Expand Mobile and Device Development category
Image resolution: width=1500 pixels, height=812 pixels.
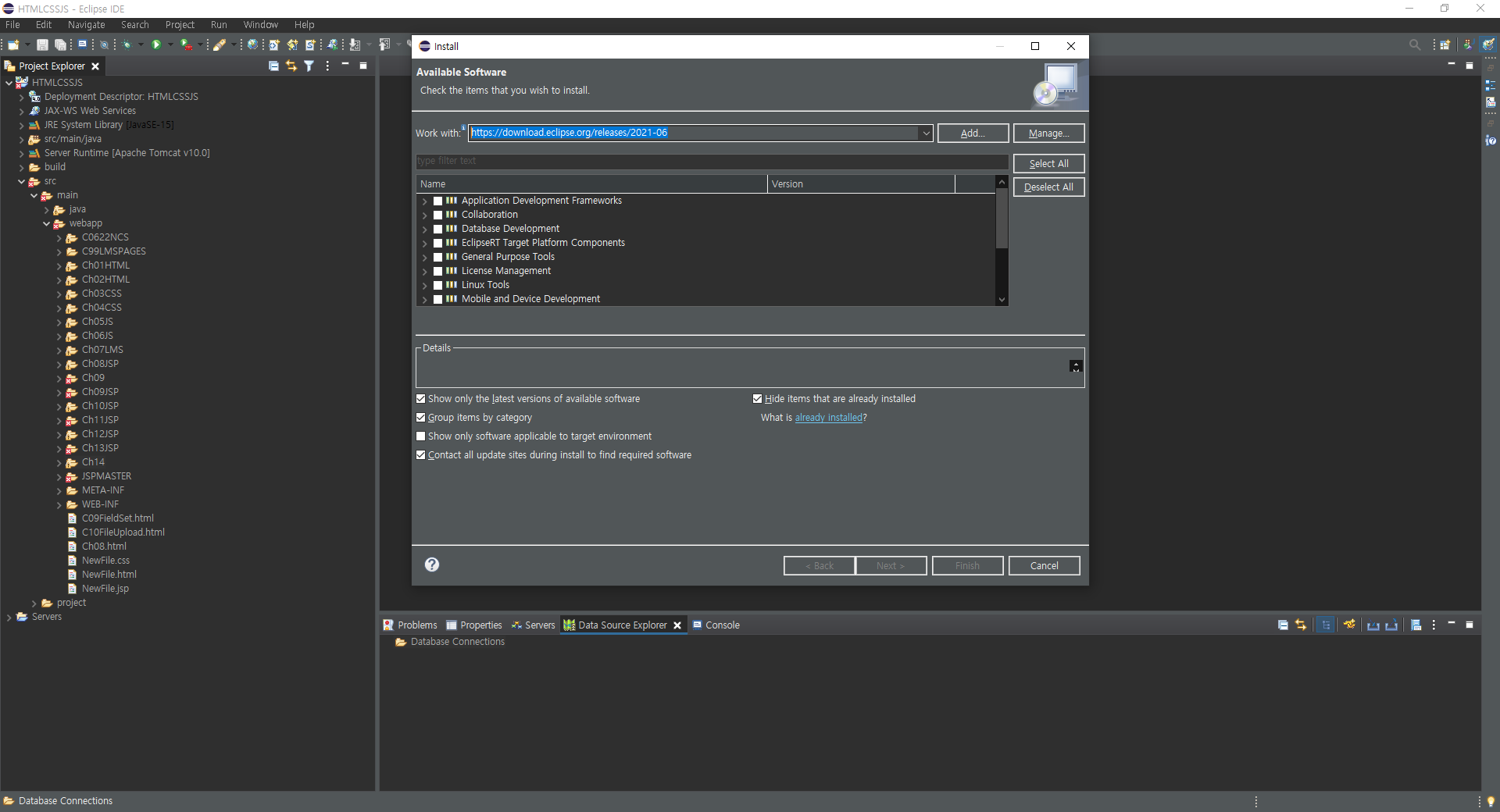click(425, 299)
